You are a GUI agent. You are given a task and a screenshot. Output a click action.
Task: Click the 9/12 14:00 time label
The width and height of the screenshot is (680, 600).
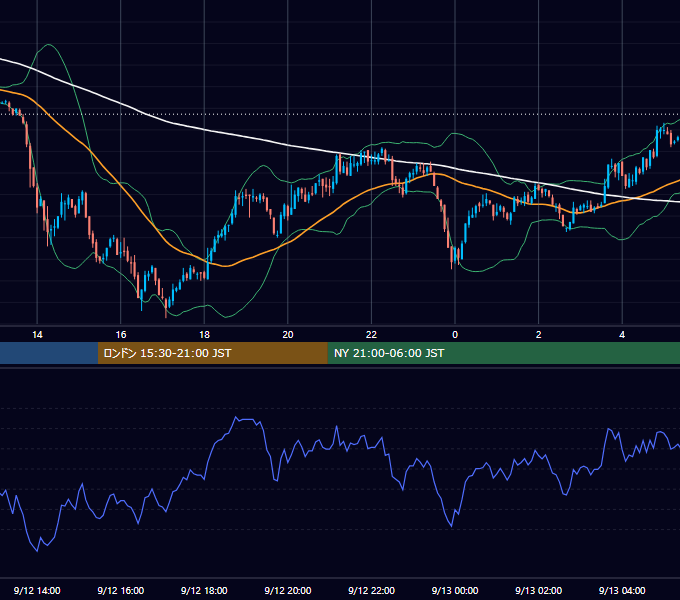point(37,590)
